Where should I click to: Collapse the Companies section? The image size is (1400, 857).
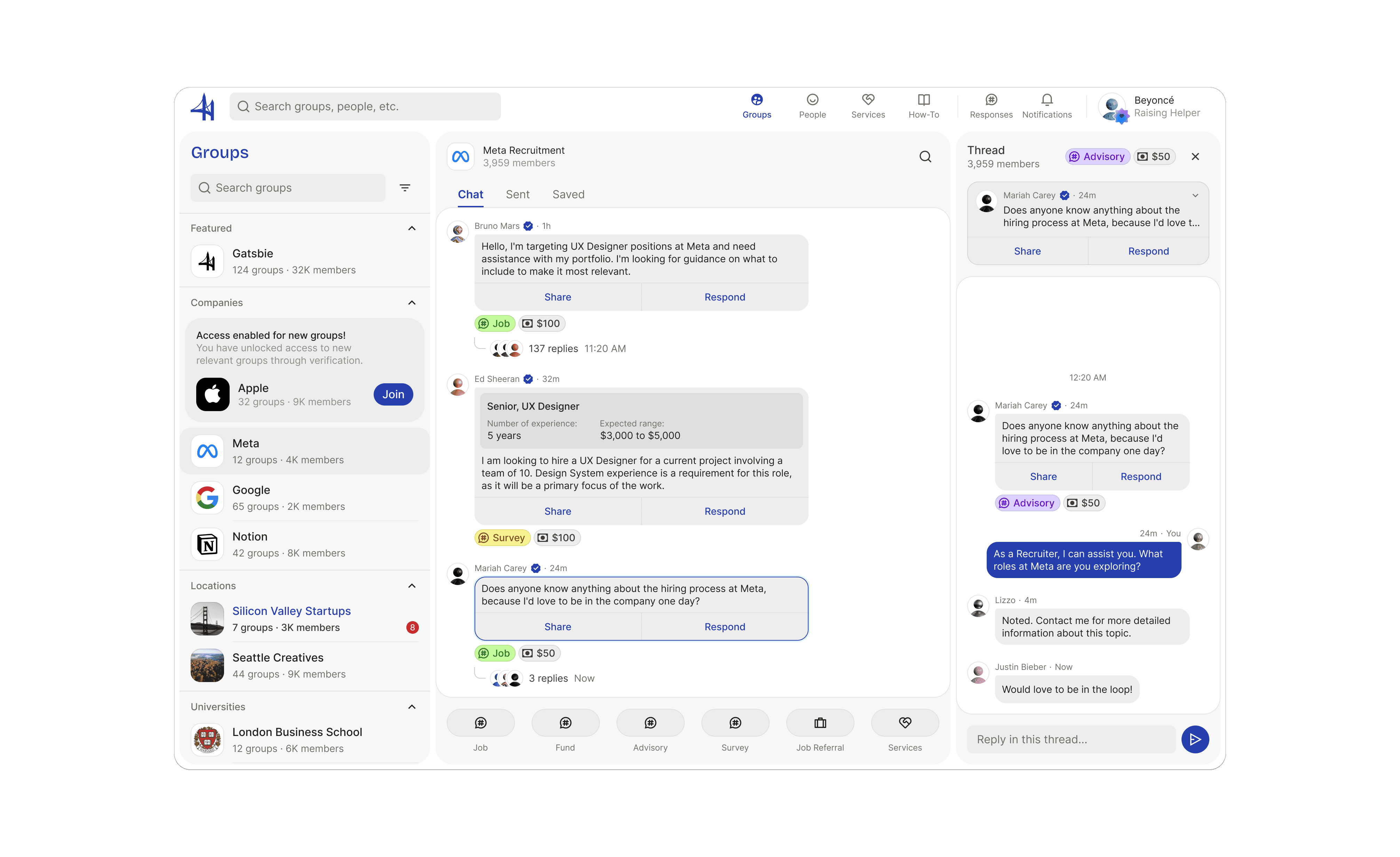point(412,303)
